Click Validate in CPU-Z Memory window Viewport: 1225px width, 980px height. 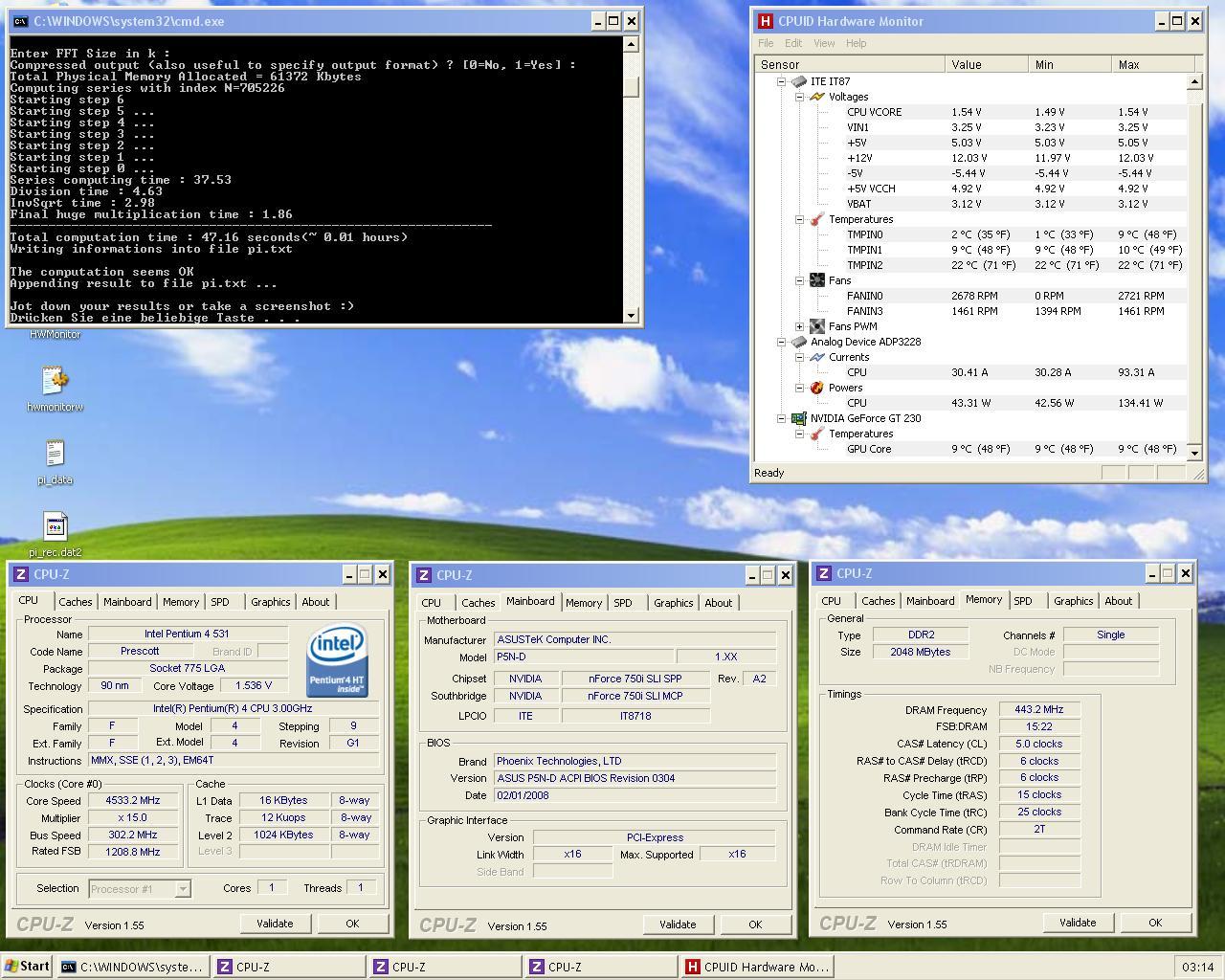pyautogui.click(x=1078, y=923)
